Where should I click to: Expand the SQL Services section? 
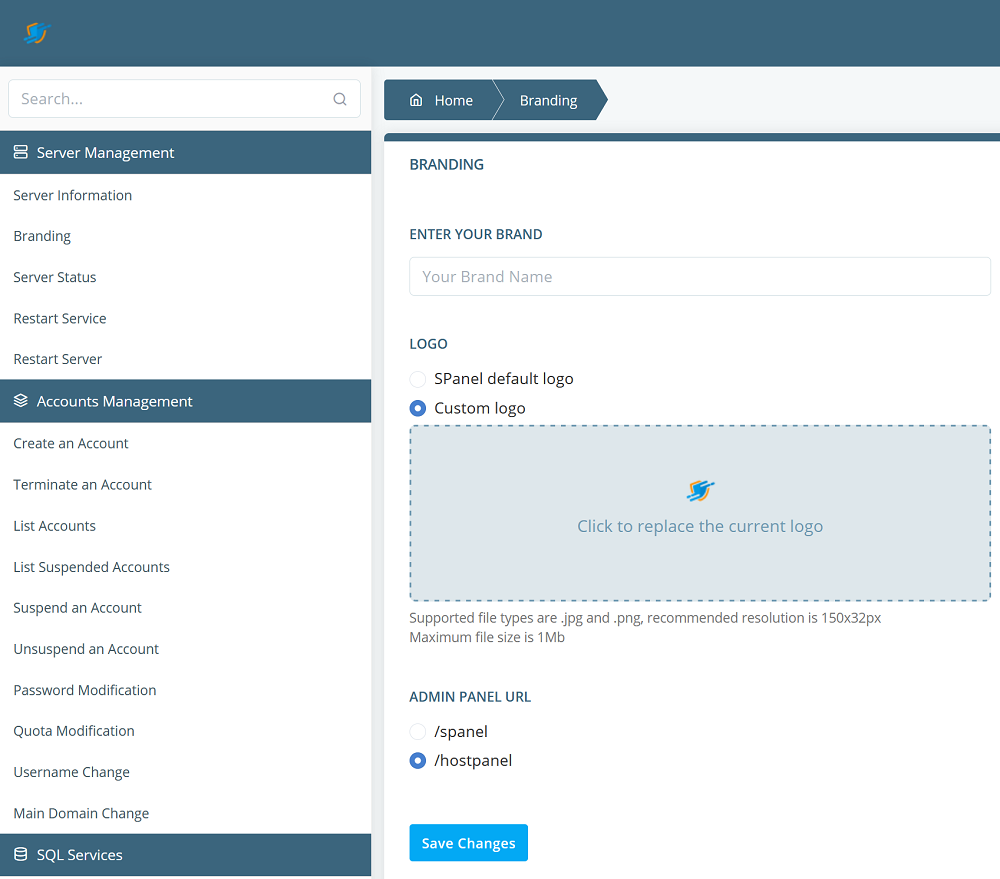[186, 855]
